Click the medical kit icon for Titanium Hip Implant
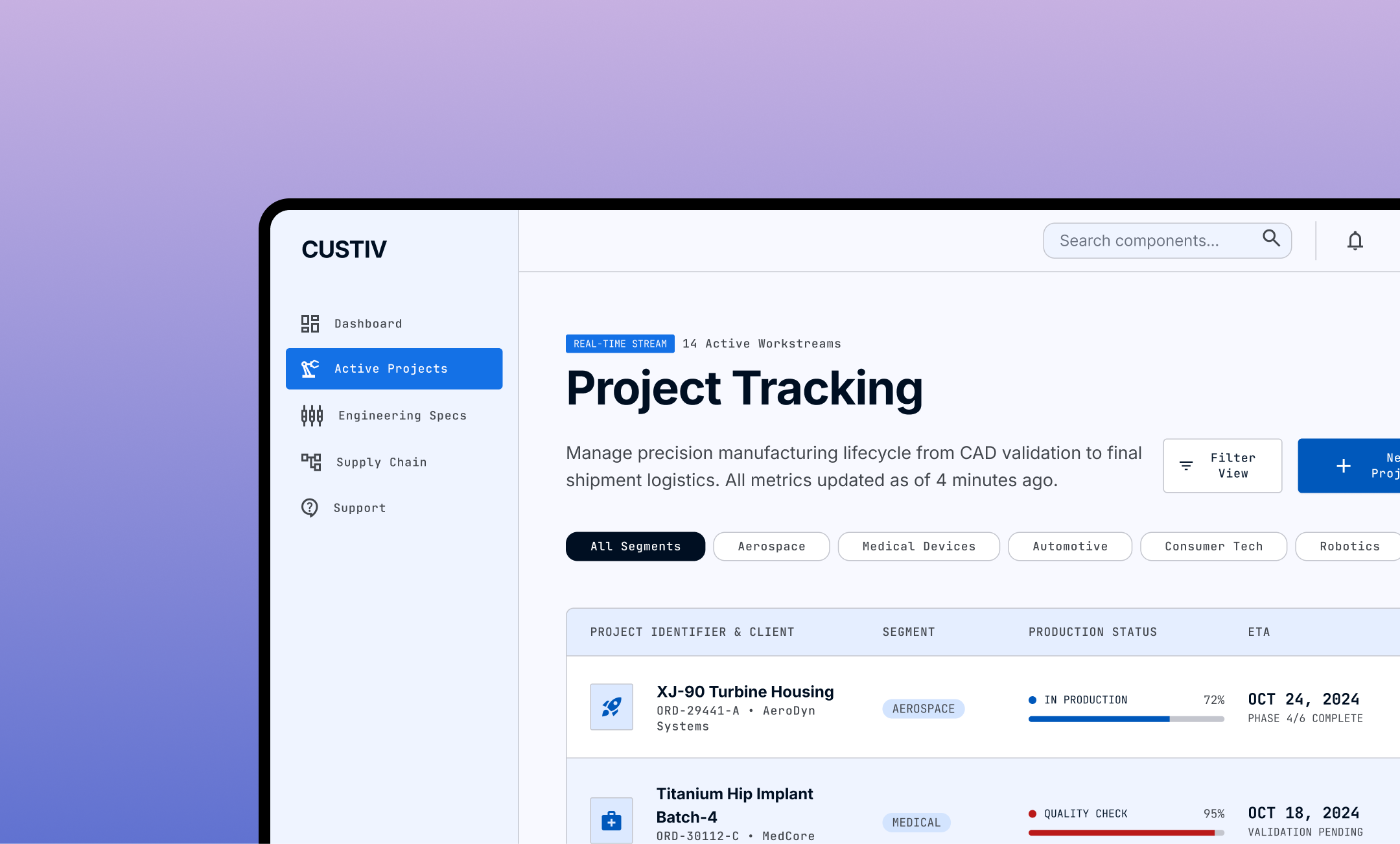This screenshot has height=844, width=1400. pos(611,821)
